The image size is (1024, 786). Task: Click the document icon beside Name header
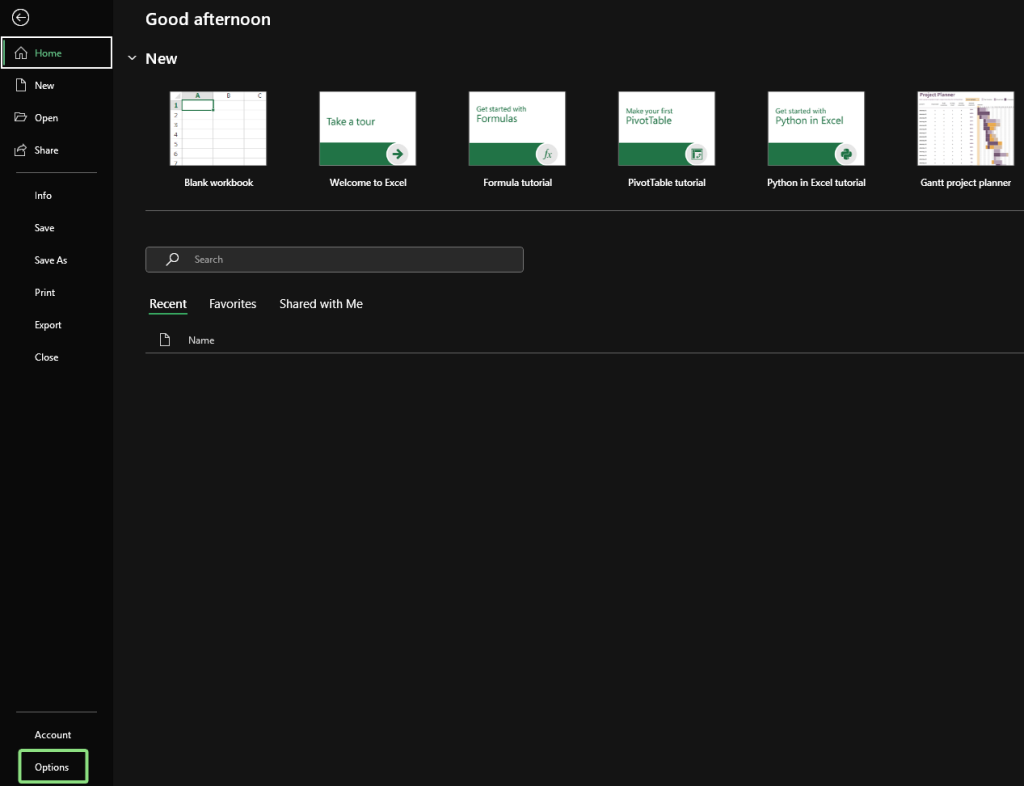click(x=165, y=339)
